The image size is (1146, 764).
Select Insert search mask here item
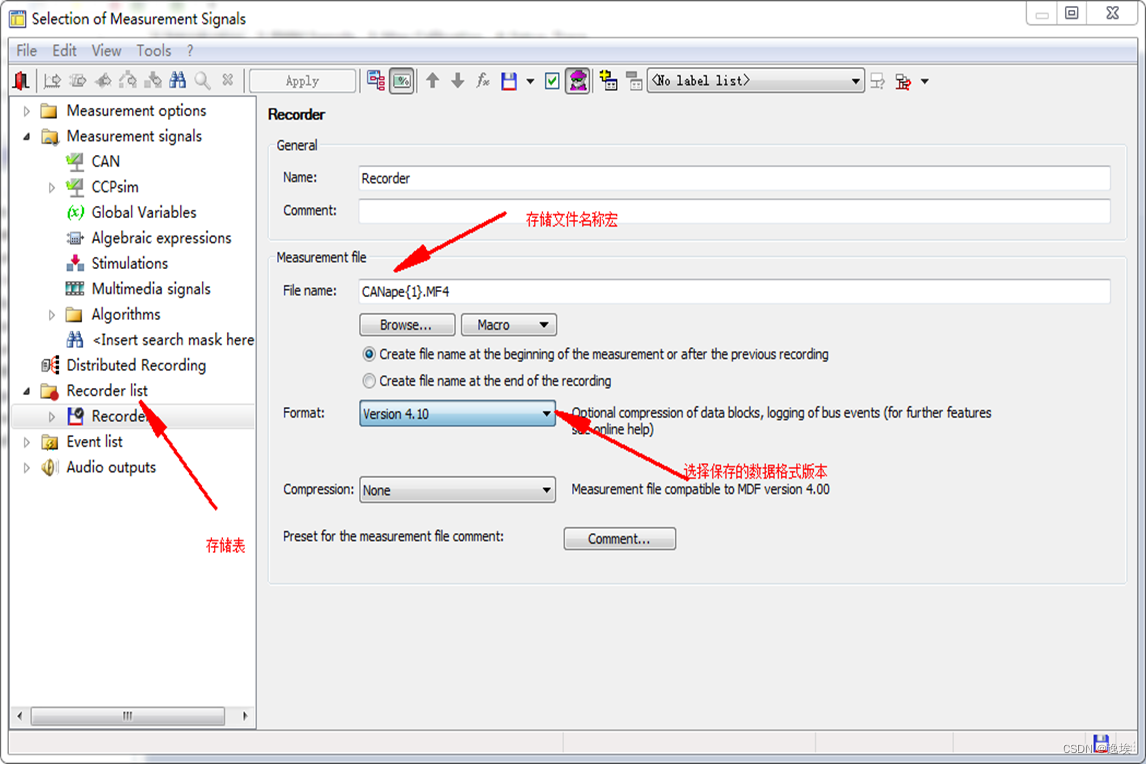point(173,340)
